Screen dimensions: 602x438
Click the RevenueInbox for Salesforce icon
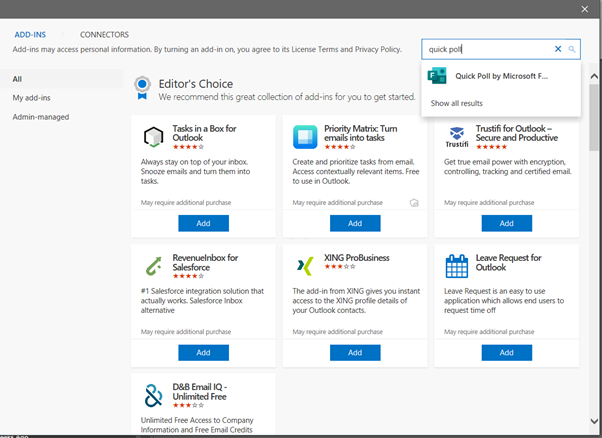coord(153,267)
